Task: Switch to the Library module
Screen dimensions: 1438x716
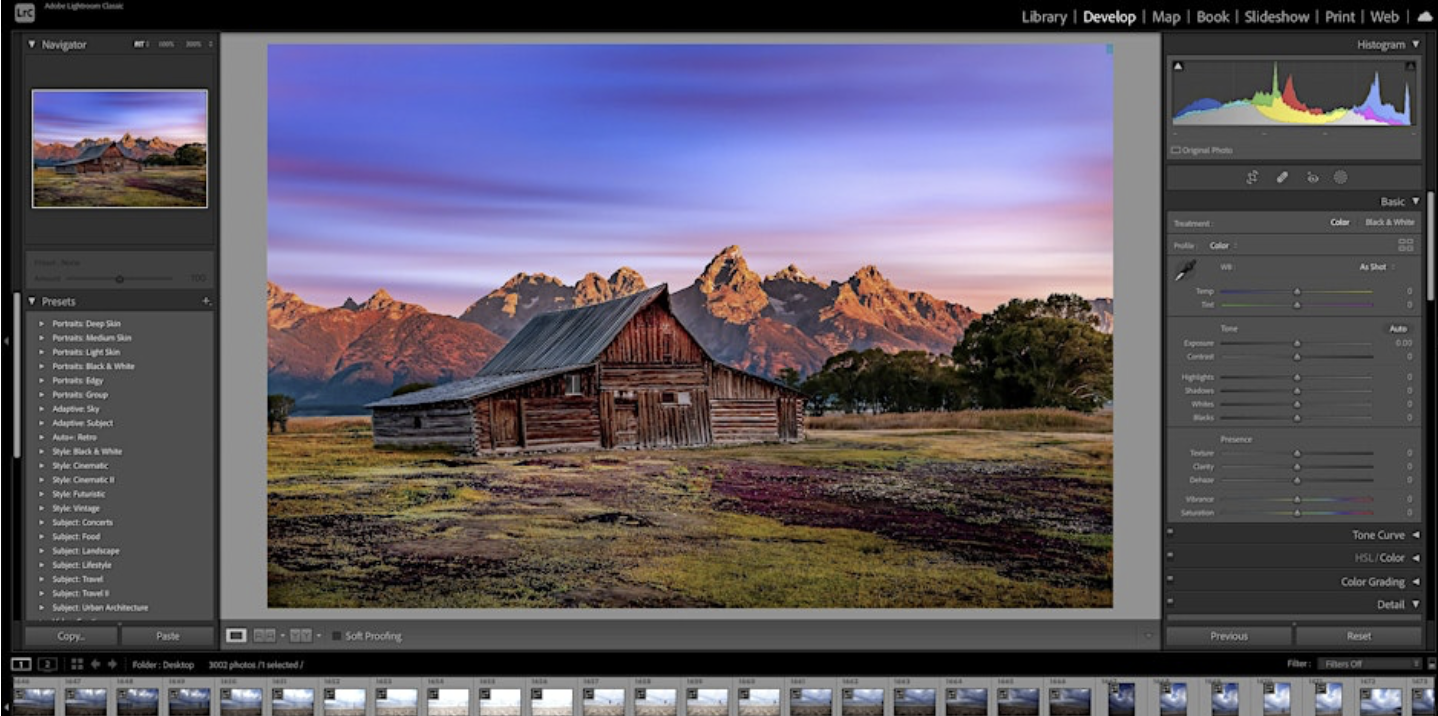Action: click(x=1044, y=16)
